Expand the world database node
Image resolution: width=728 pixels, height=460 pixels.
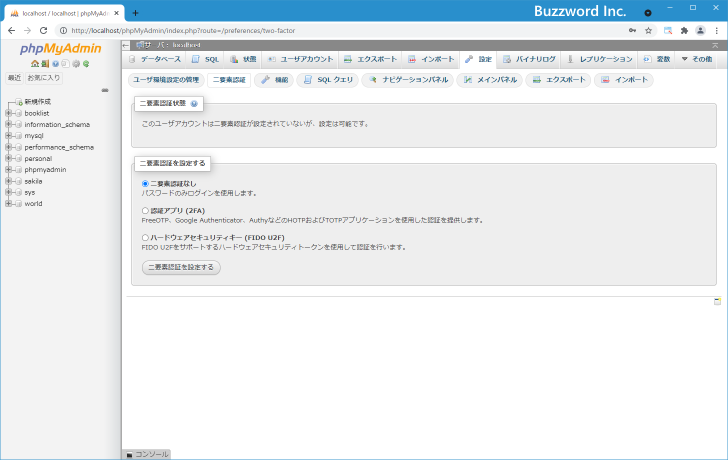(x=8, y=203)
